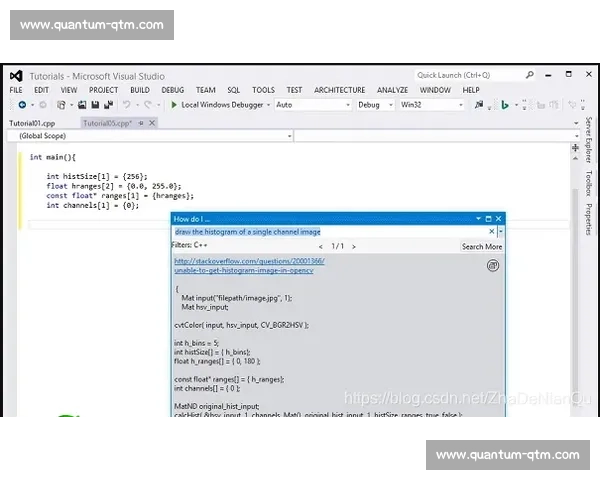Open the WINDOW menu

[435, 90]
